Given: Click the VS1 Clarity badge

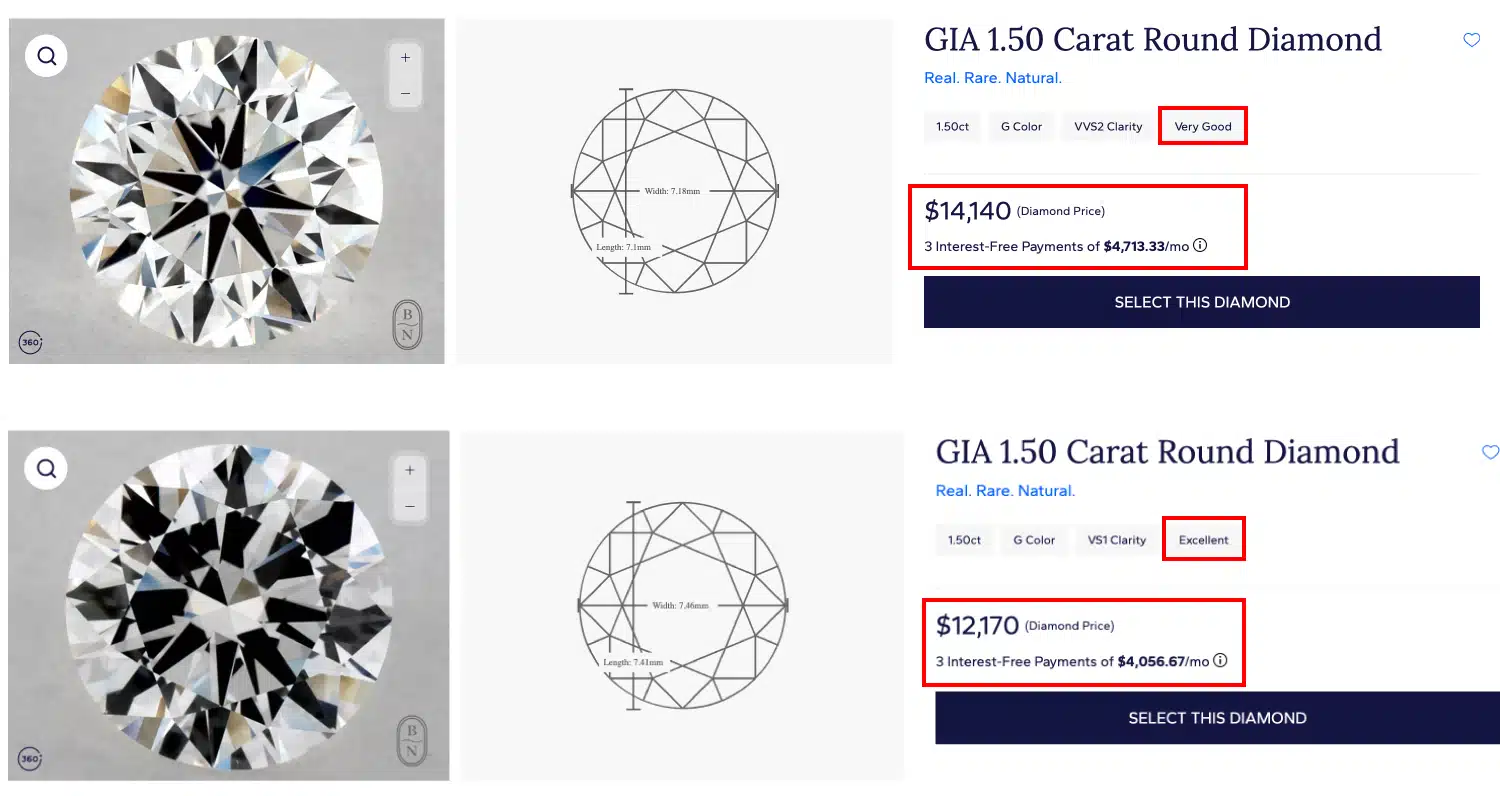Looking at the screenshot, I should click(1115, 539).
